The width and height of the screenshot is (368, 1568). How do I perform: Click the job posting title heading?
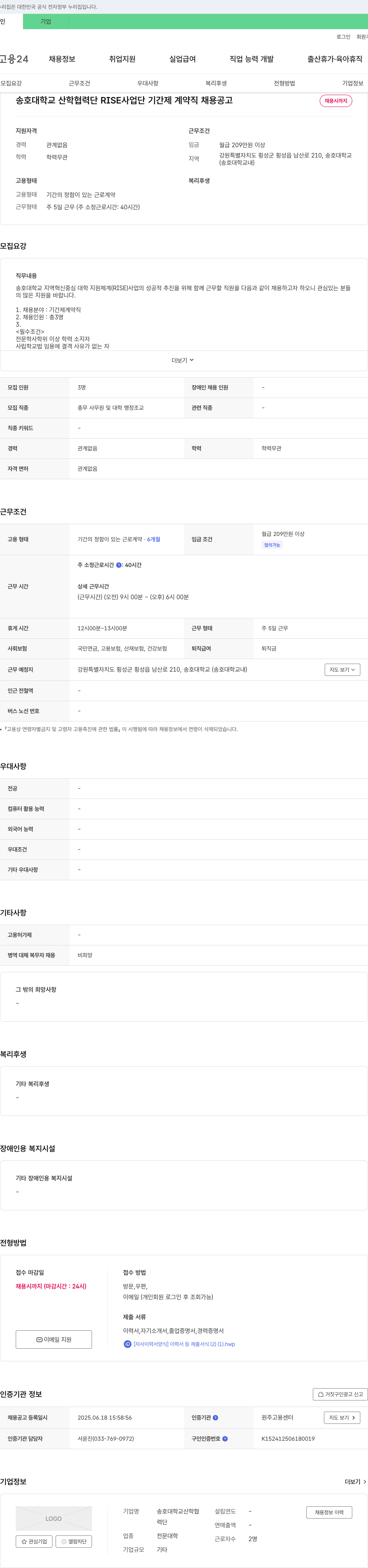[x=124, y=100]
